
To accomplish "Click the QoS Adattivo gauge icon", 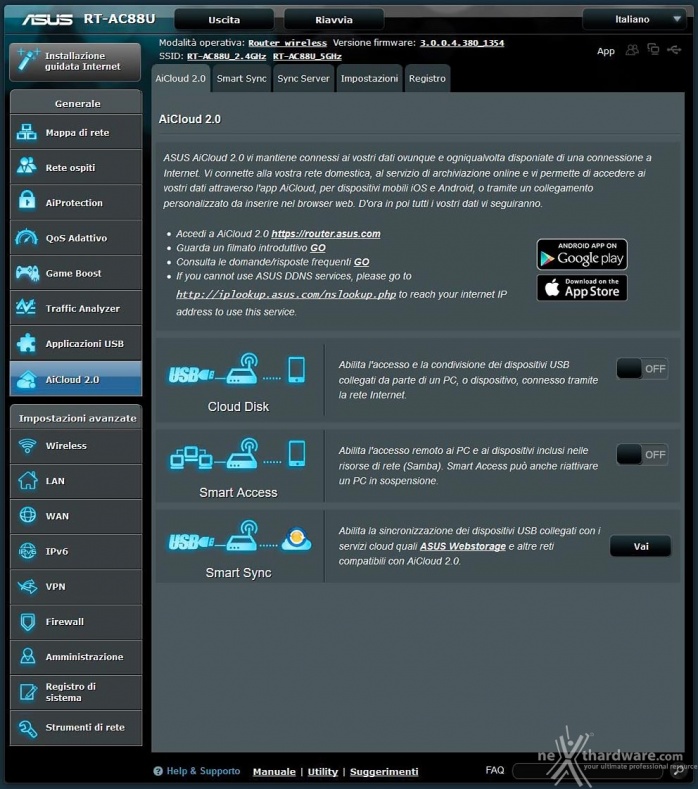I will click(27, 236).
